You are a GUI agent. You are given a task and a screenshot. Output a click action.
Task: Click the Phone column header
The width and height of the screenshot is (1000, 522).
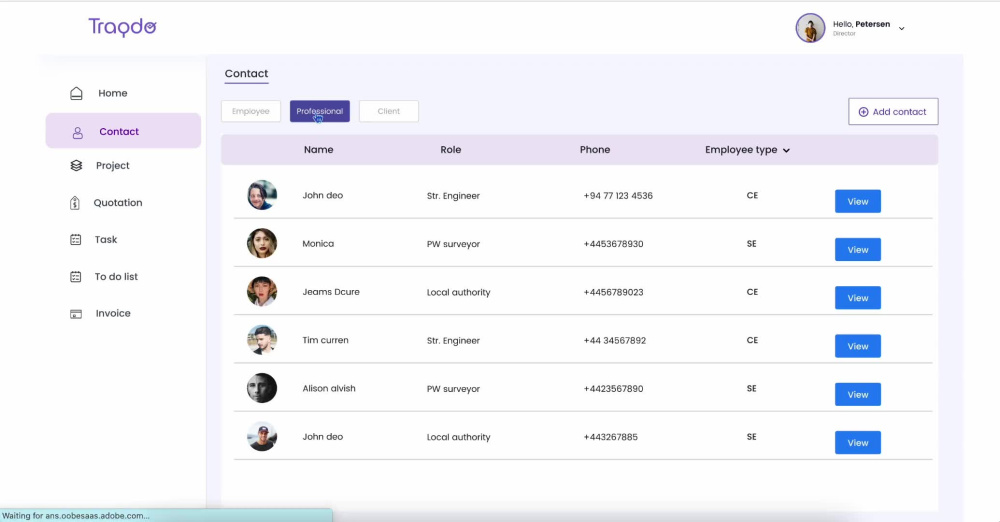coord(595,150)
